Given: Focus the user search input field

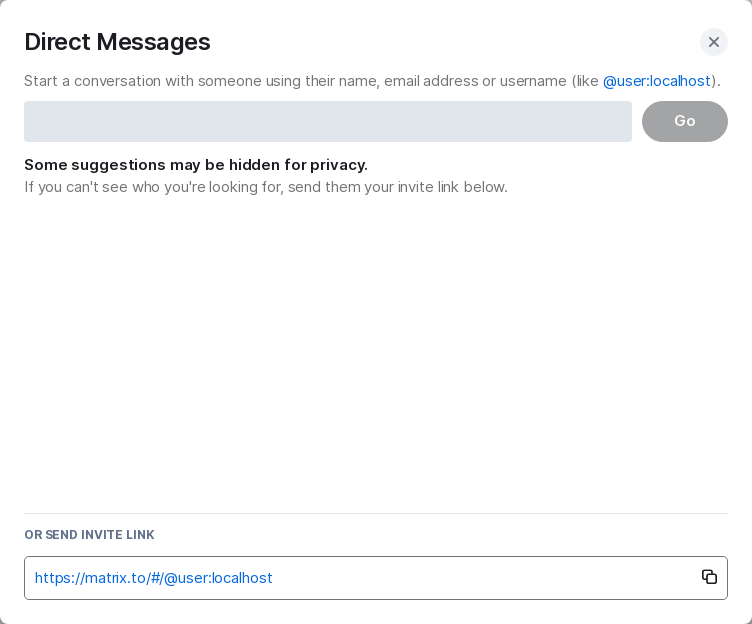Looking at the screenshot, I should pyautogui.click(x=328, y=121).
